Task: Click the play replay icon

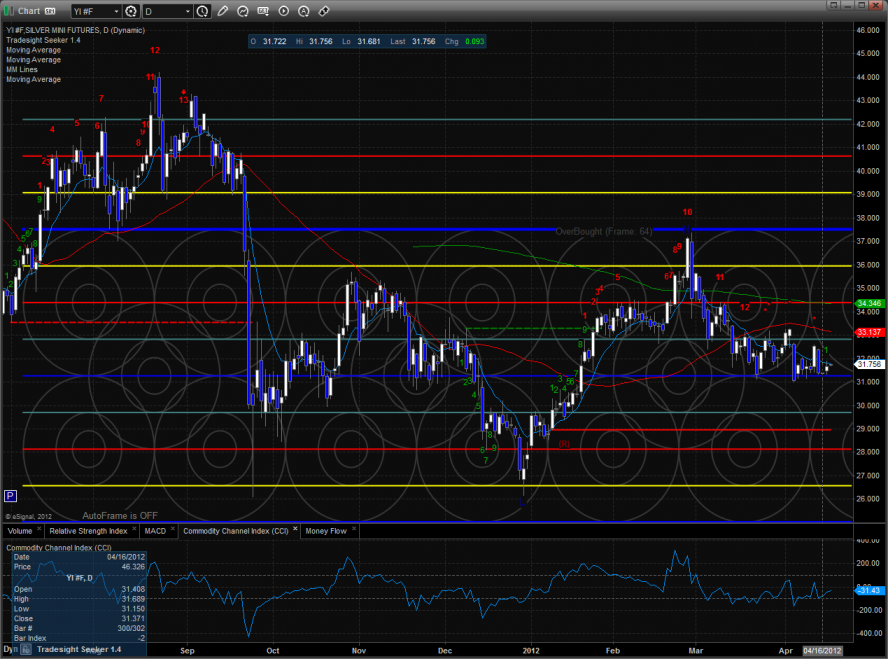Action: point(284,11)
